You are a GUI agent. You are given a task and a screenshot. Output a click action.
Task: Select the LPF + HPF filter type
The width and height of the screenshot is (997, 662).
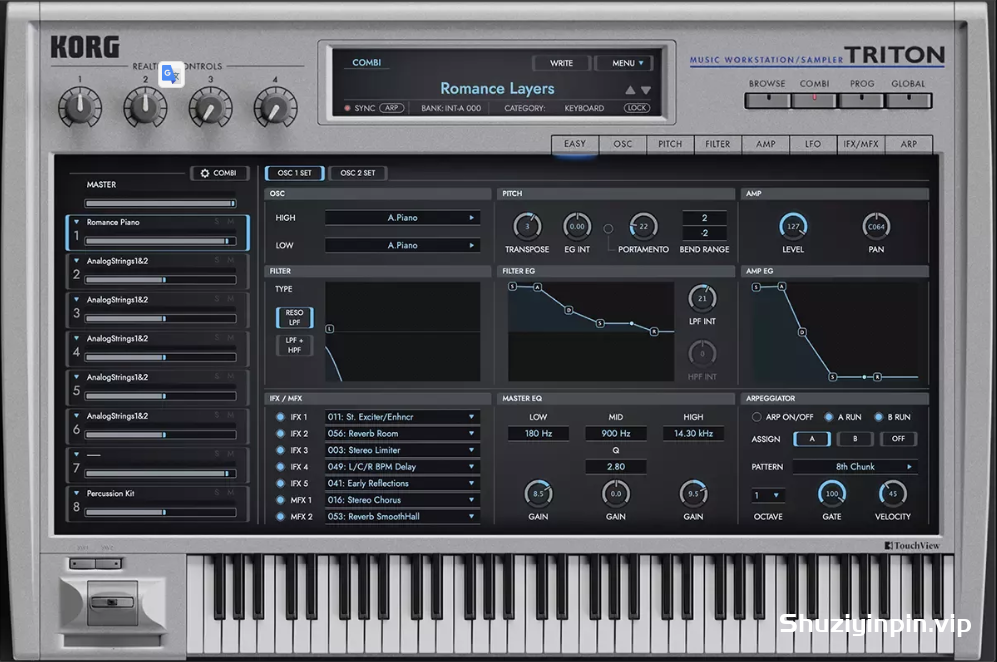294,345
